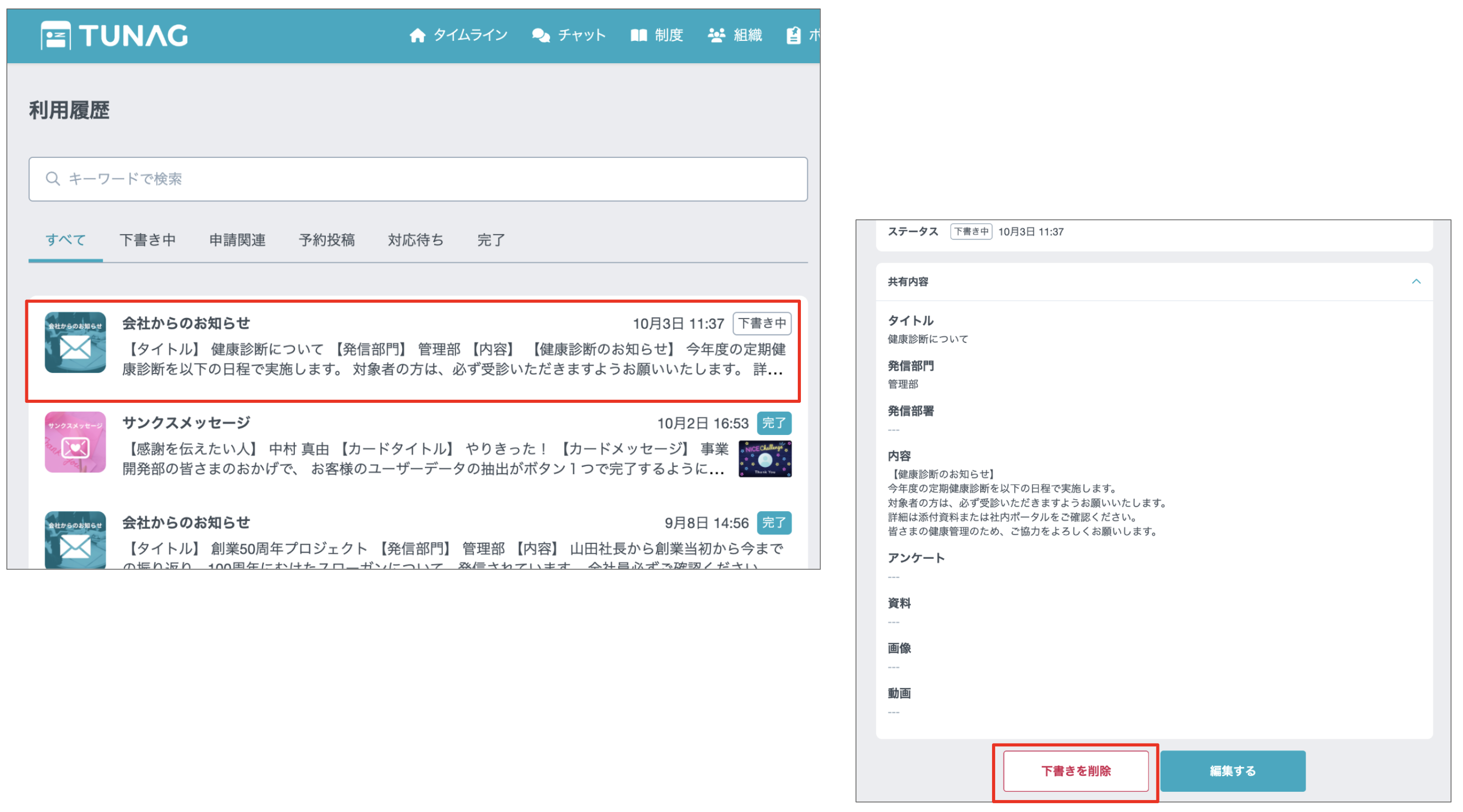This screenshot has width=1463, height=812.
Task: Open the 予約投稿 tab
Action: point(326,240)
